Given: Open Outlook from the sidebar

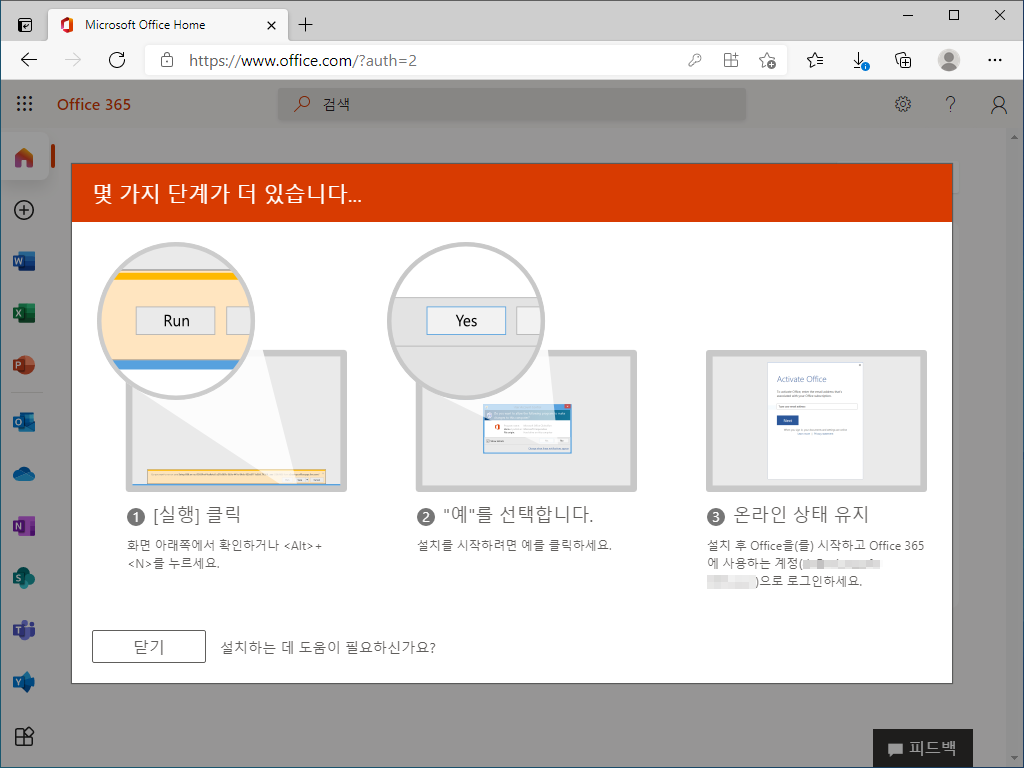Looking at the screenshot, I should (24, 422).
